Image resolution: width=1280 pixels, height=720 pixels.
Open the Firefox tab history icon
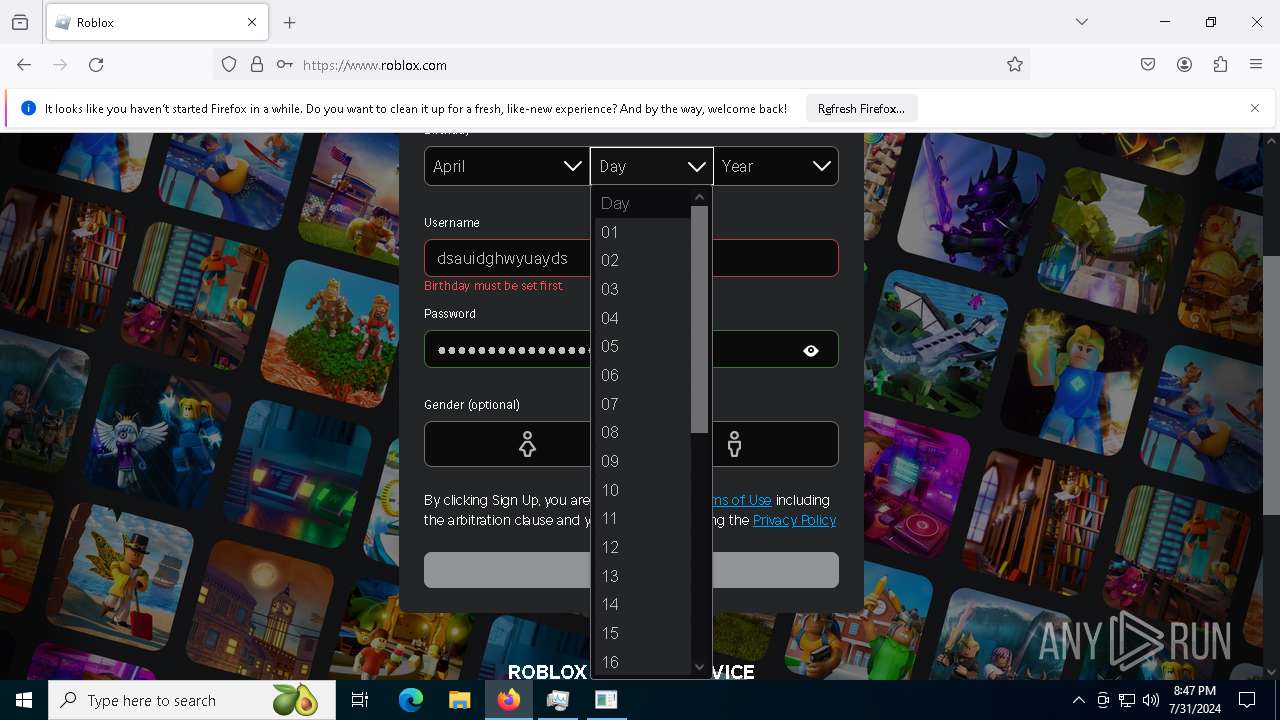click(20, 22)
